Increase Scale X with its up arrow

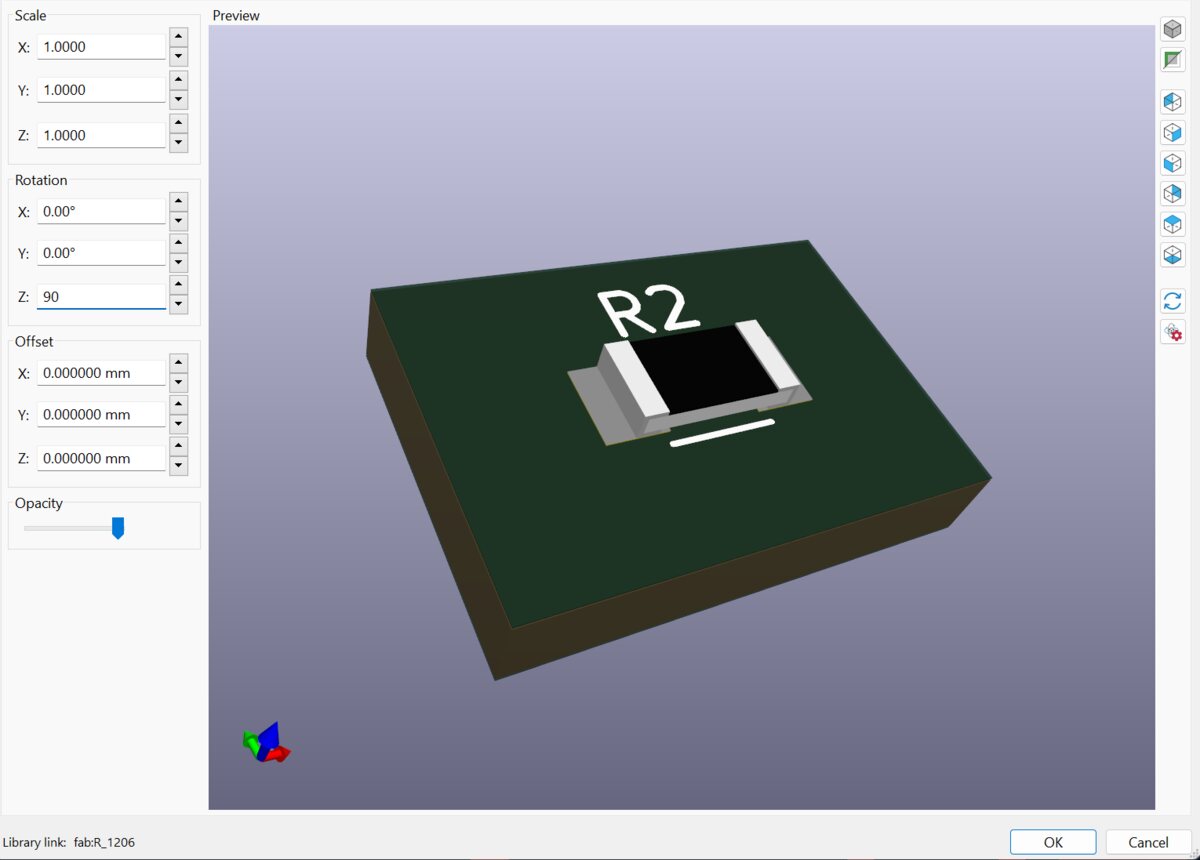pyautogui.click(x=178, y=38)
